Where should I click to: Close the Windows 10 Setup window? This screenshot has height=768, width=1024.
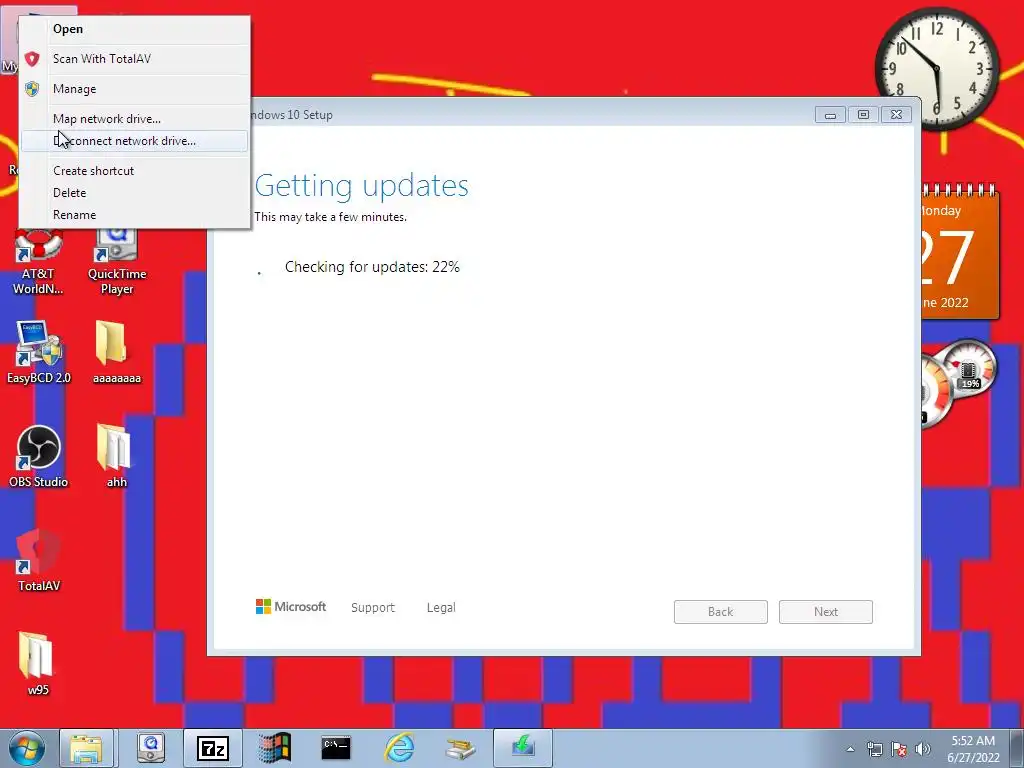click(897, 115)
